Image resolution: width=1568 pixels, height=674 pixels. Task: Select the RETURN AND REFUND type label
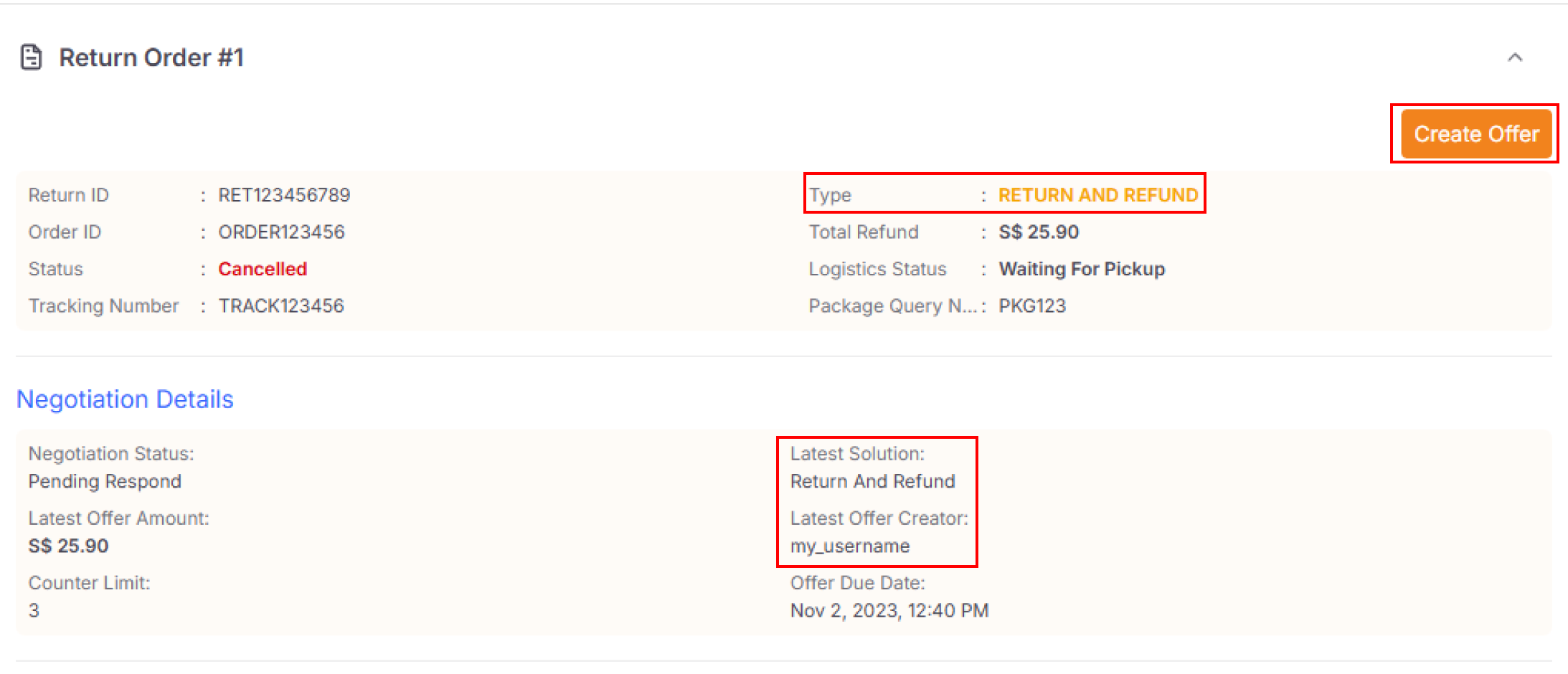click(x=1098, y=195)
